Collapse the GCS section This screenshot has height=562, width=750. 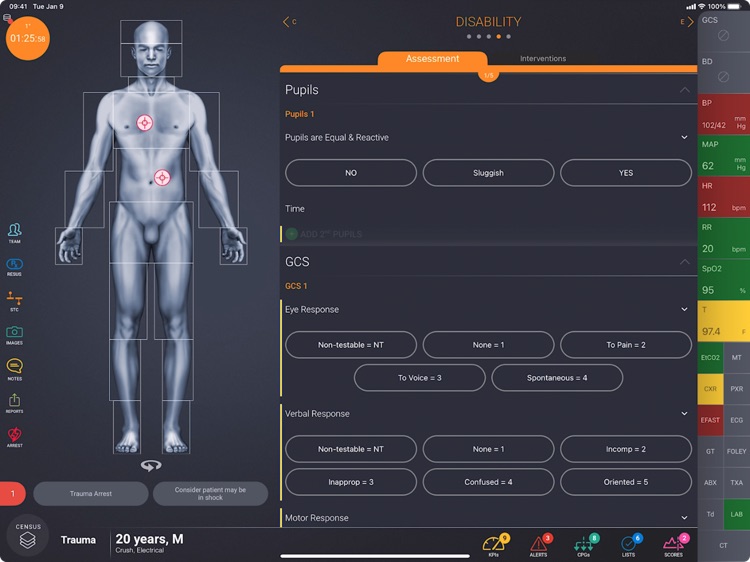(684, 262)
